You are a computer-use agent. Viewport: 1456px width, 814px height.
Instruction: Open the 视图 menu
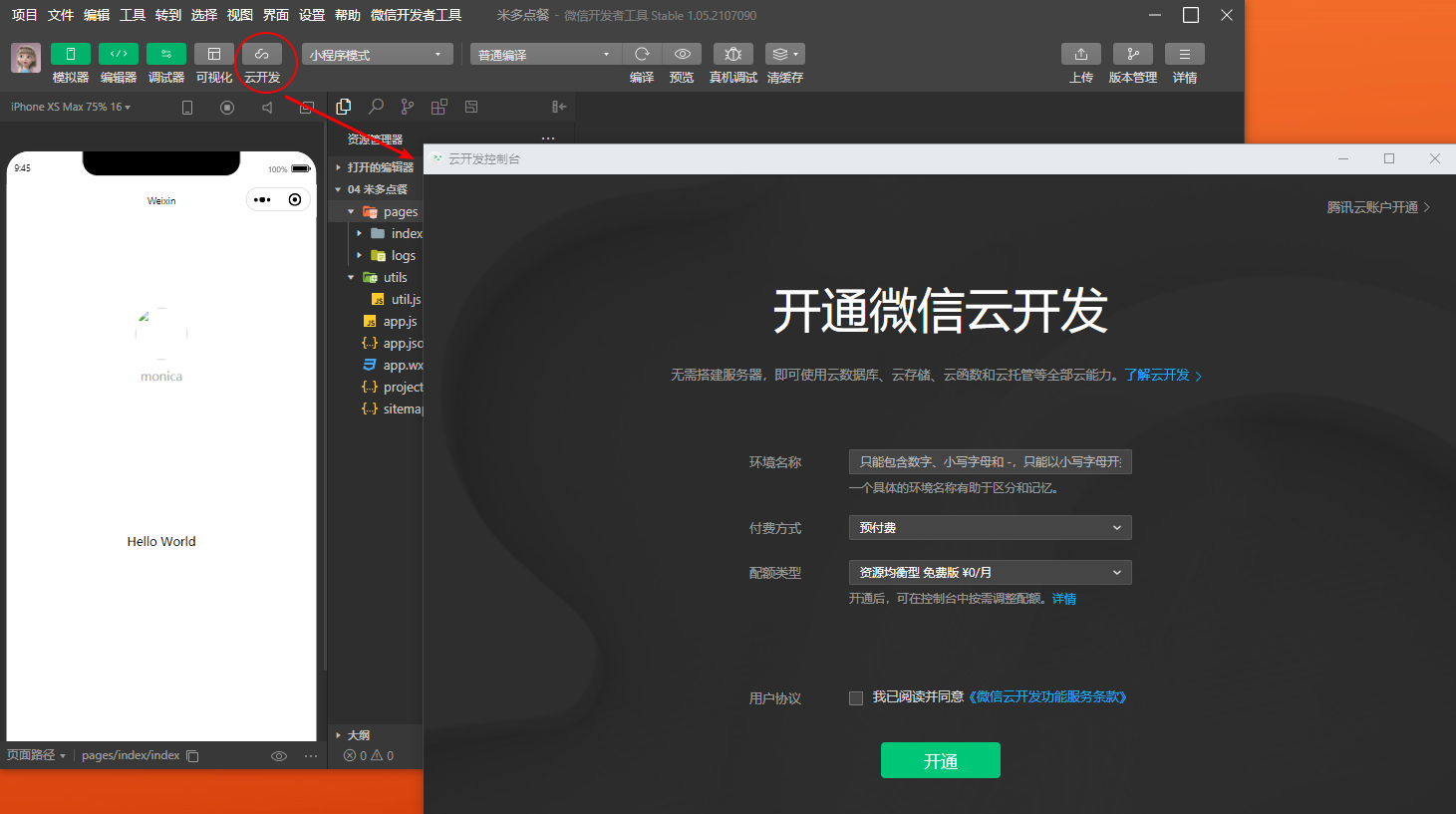point(240,15)
